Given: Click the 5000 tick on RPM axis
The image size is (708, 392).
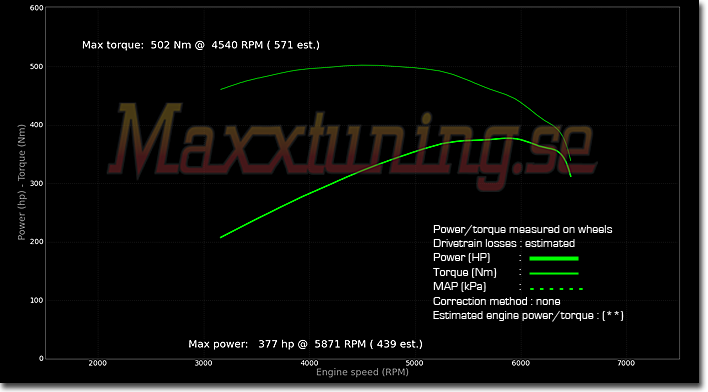Looking at the screenshot, I should point(415,363).
